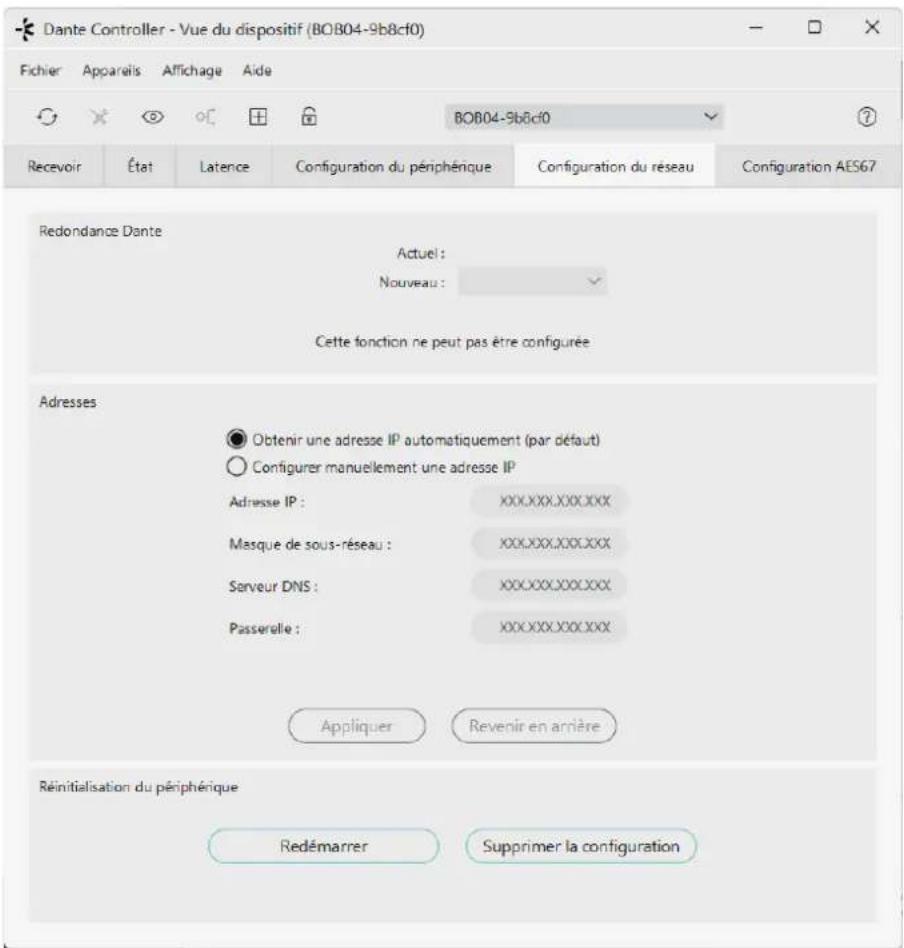Switch to the Recevoir tab
This screenshot has height=948, width=904.
[54, 166]
